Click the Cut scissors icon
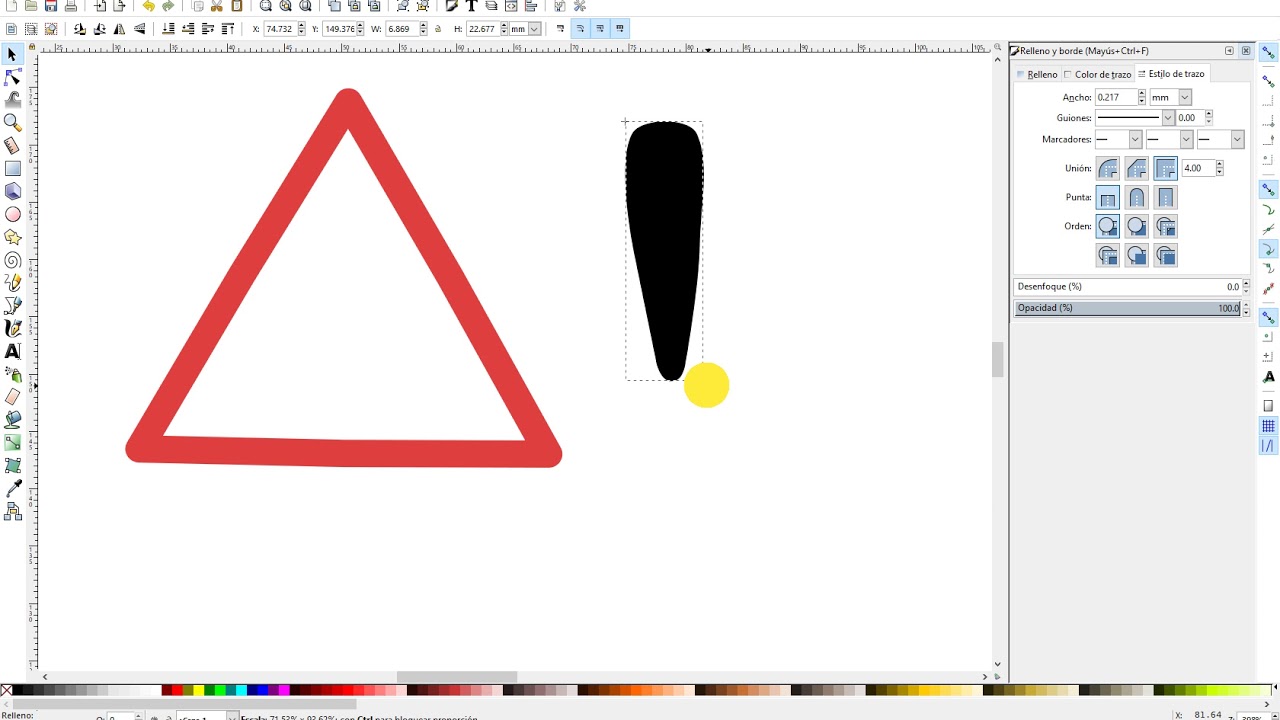Screen dimensions: 1280x720 pyautogui.click(x=216, y=6)
